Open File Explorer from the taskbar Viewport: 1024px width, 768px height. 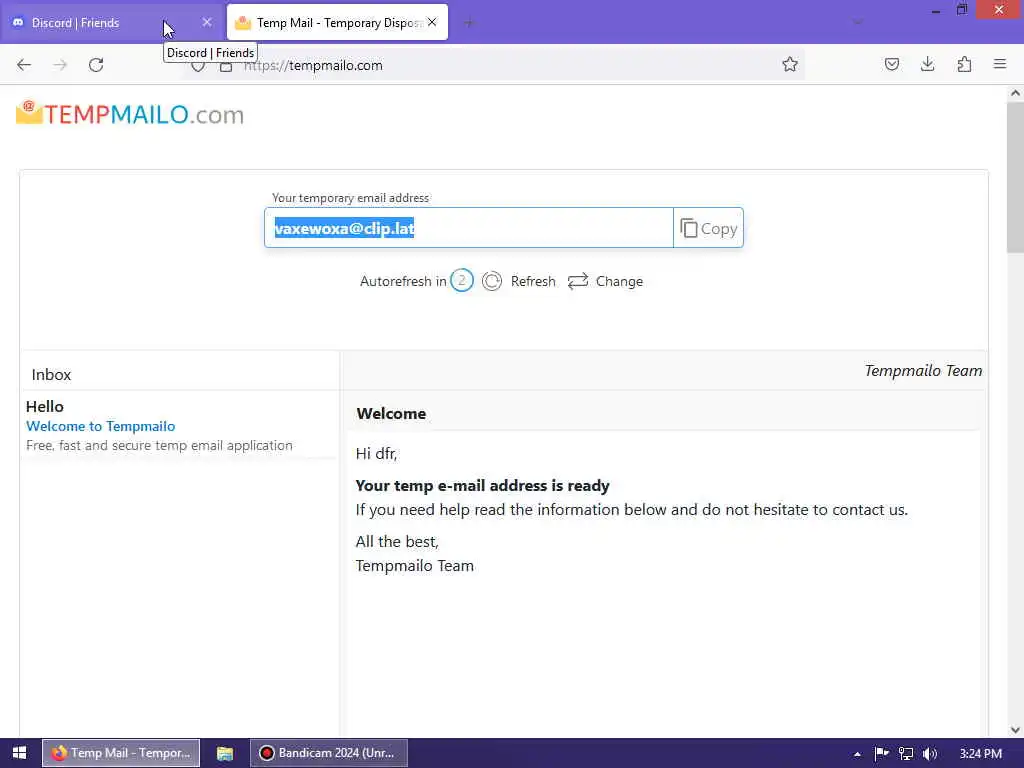225,753
